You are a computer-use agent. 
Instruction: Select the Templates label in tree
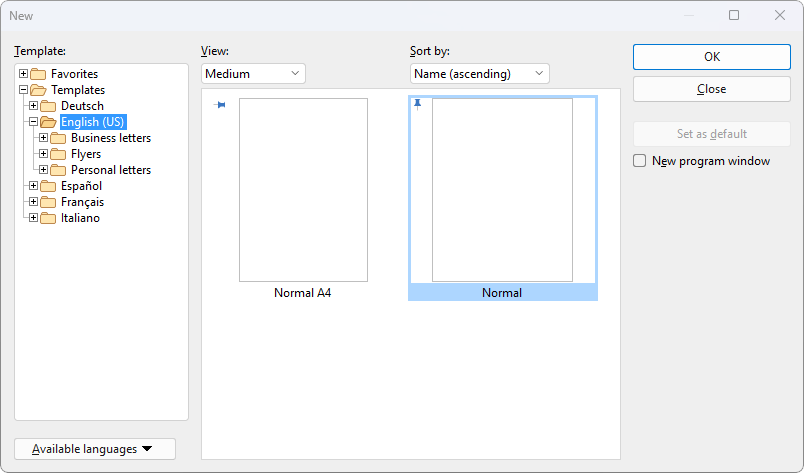point(78,90)
